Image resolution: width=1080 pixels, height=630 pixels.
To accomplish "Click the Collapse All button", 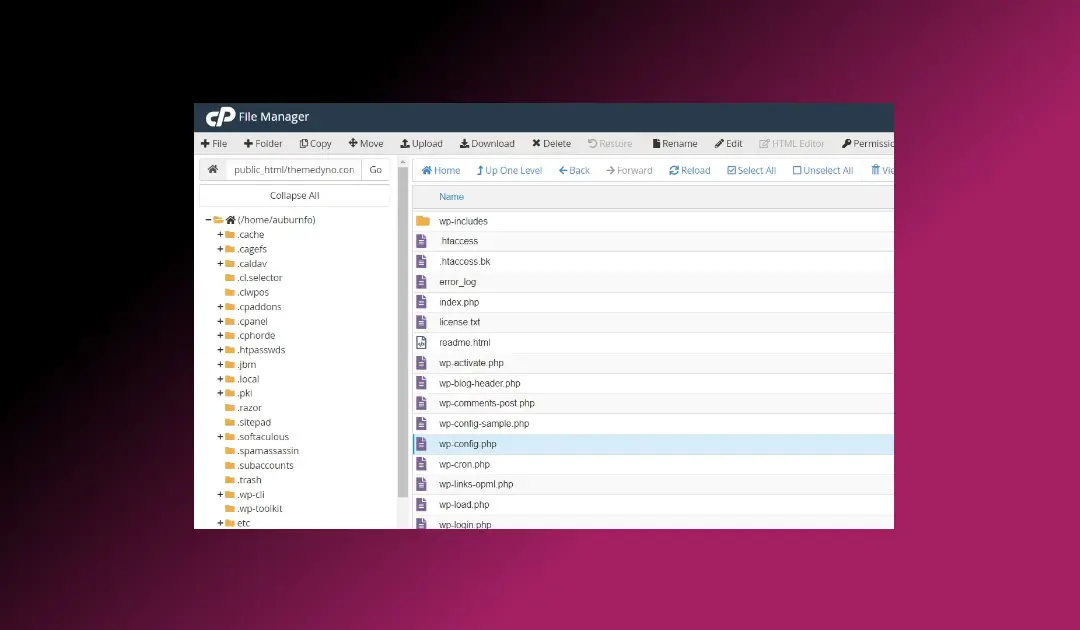I will point(293,195).
